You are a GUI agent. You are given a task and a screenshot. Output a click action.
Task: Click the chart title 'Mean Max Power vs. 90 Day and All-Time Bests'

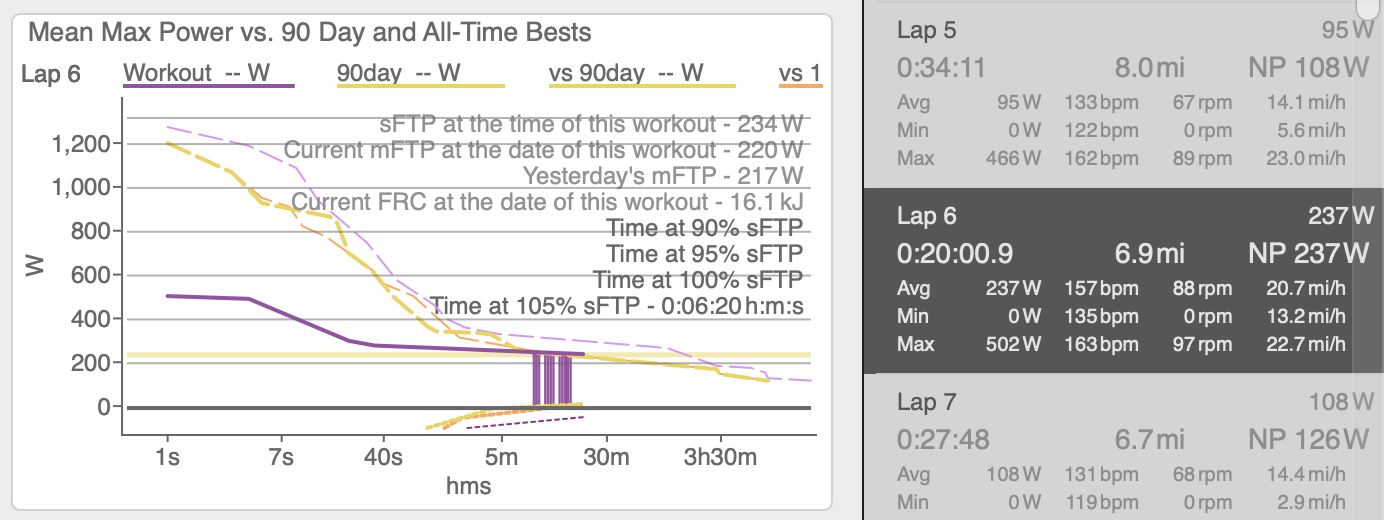pos(310,32)
